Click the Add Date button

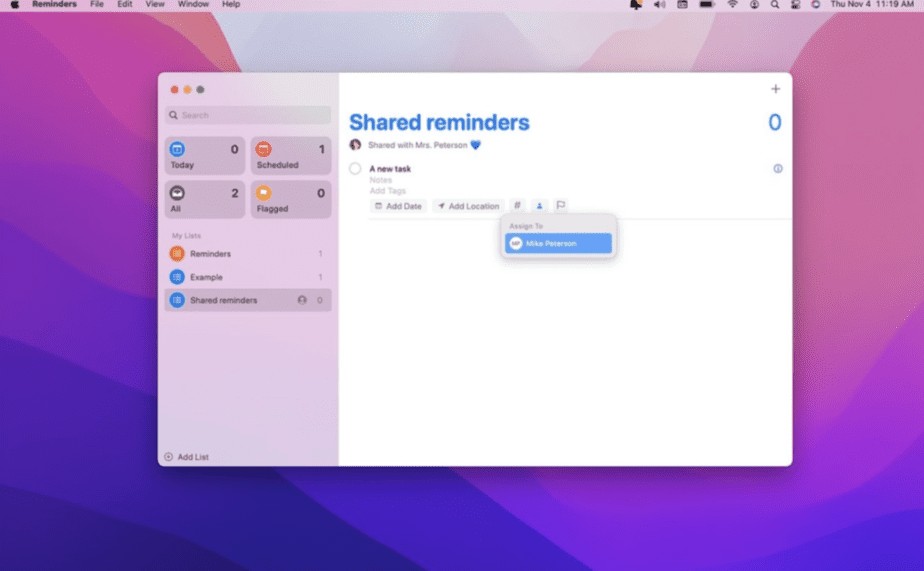(x=399, y=206)
